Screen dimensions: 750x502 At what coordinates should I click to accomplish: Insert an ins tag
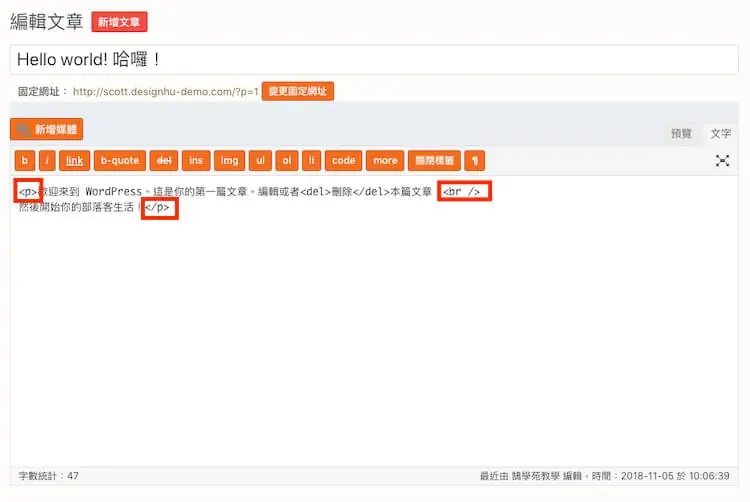(x=196, y=161)
